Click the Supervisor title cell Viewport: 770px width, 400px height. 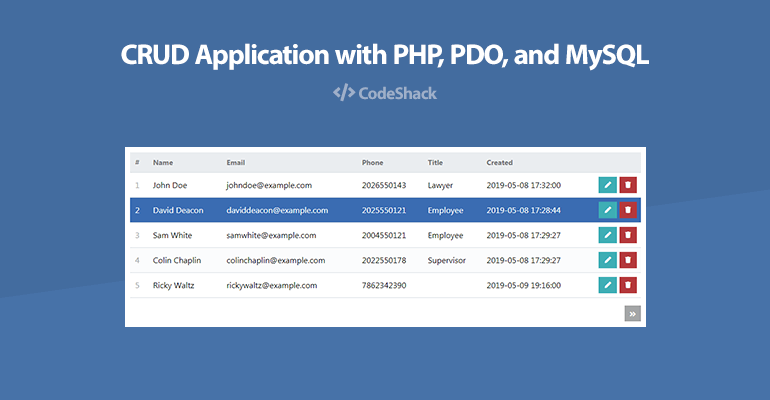coord(446,261)
